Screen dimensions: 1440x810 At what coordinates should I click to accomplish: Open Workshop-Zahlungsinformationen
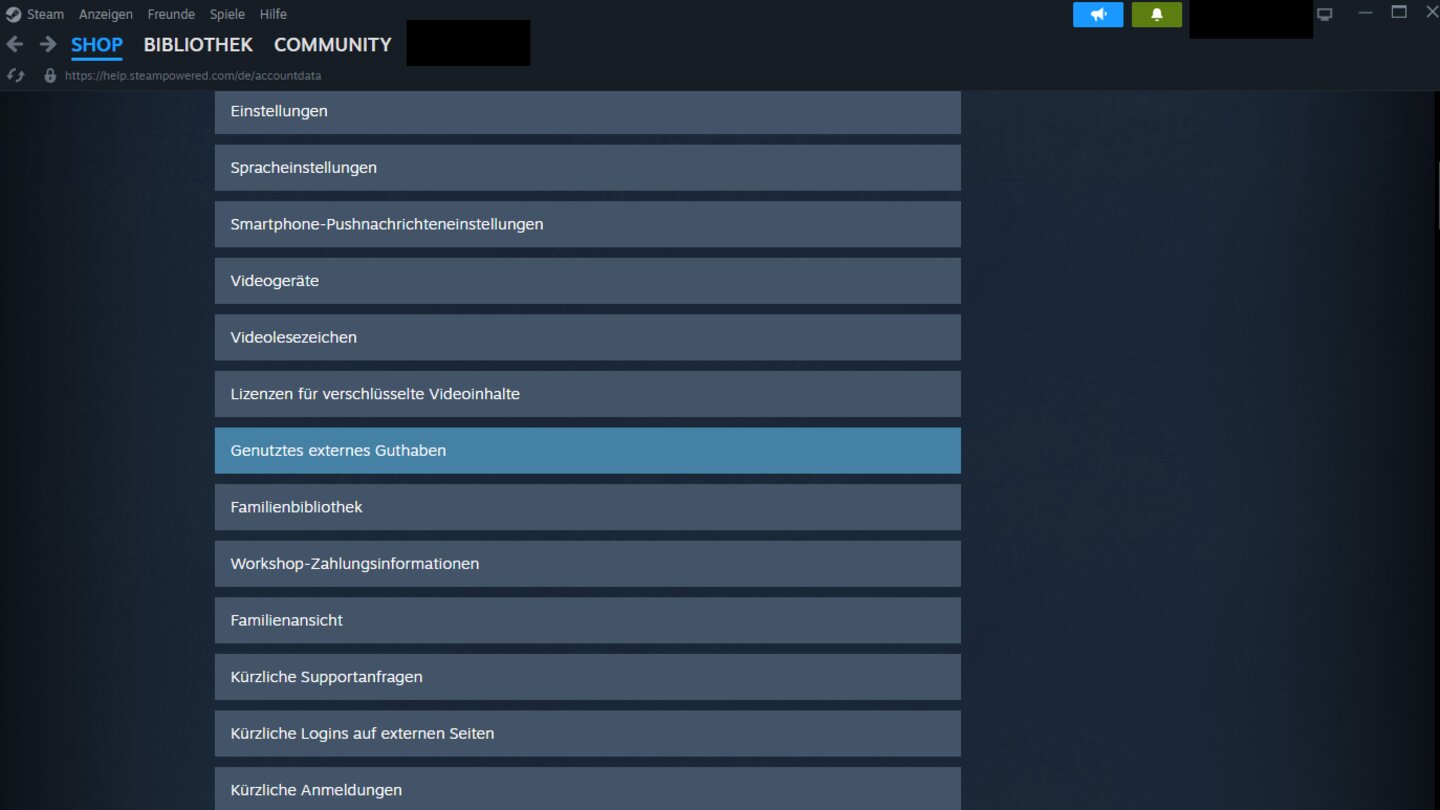point(587,563)
